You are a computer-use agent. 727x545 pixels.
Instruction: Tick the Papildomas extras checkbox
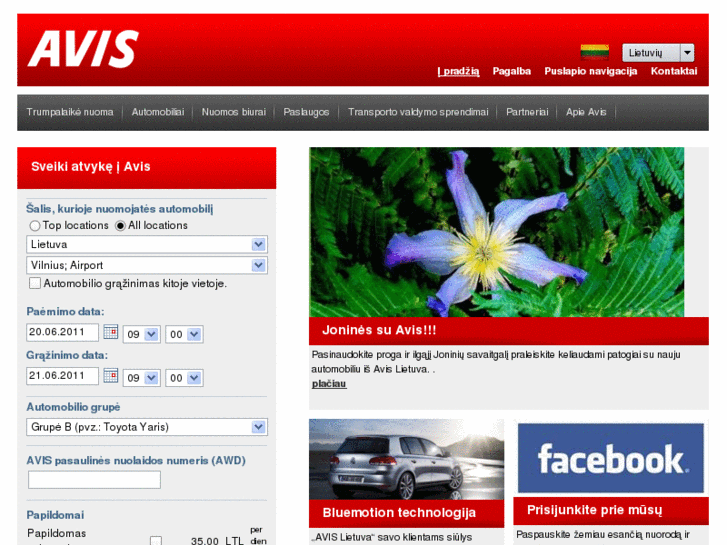(x=156, y=540)
